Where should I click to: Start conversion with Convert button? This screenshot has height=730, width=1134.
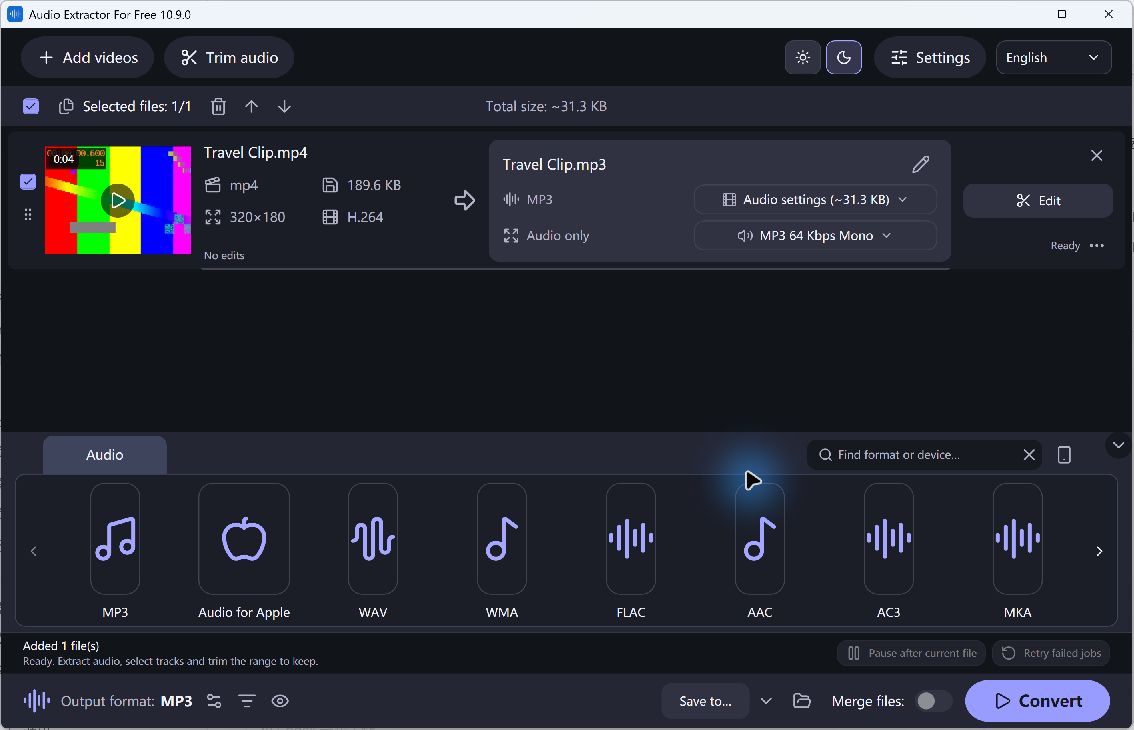[1037, 701]
